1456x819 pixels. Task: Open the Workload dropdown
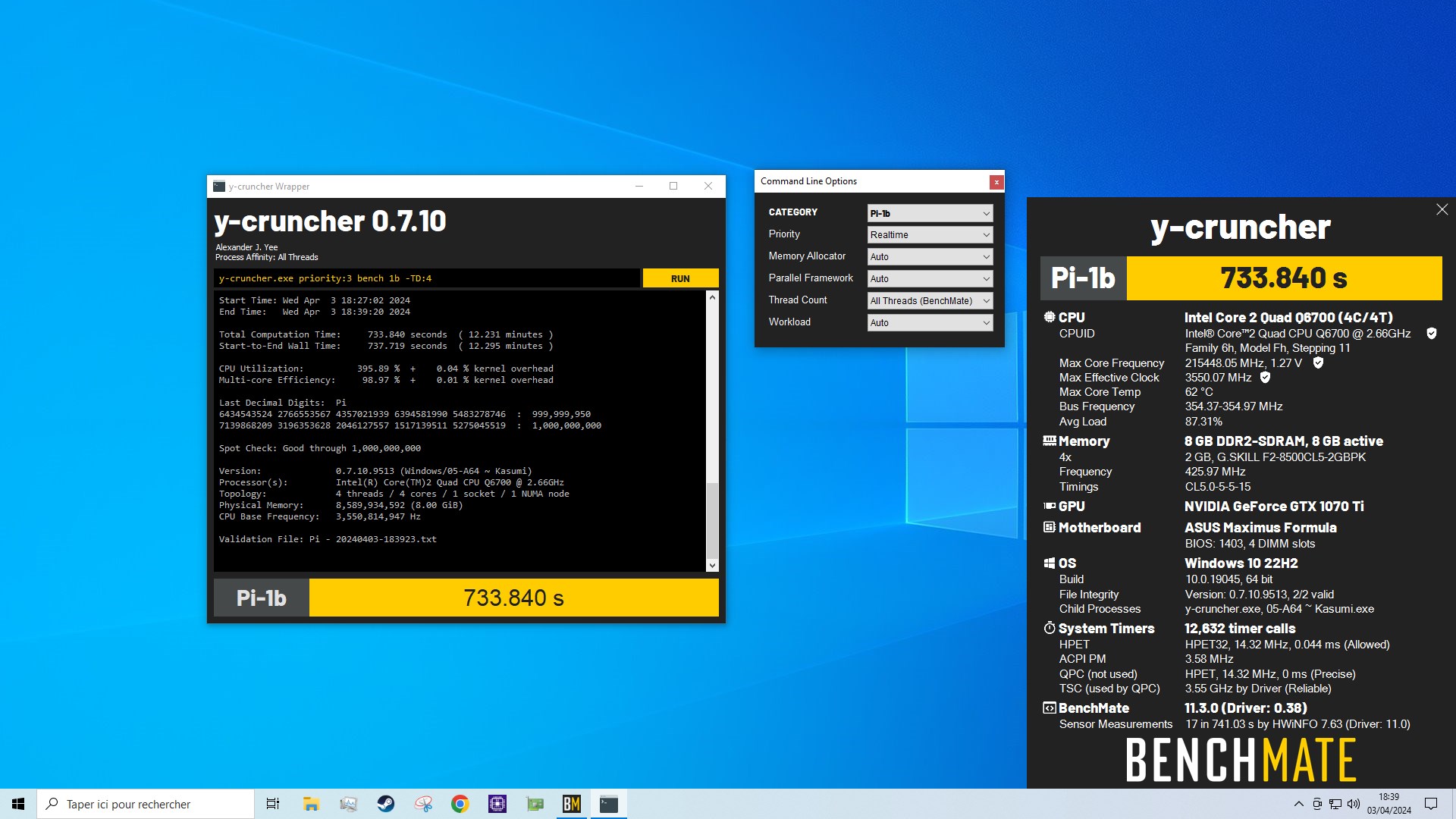click(x=930, y=323)
